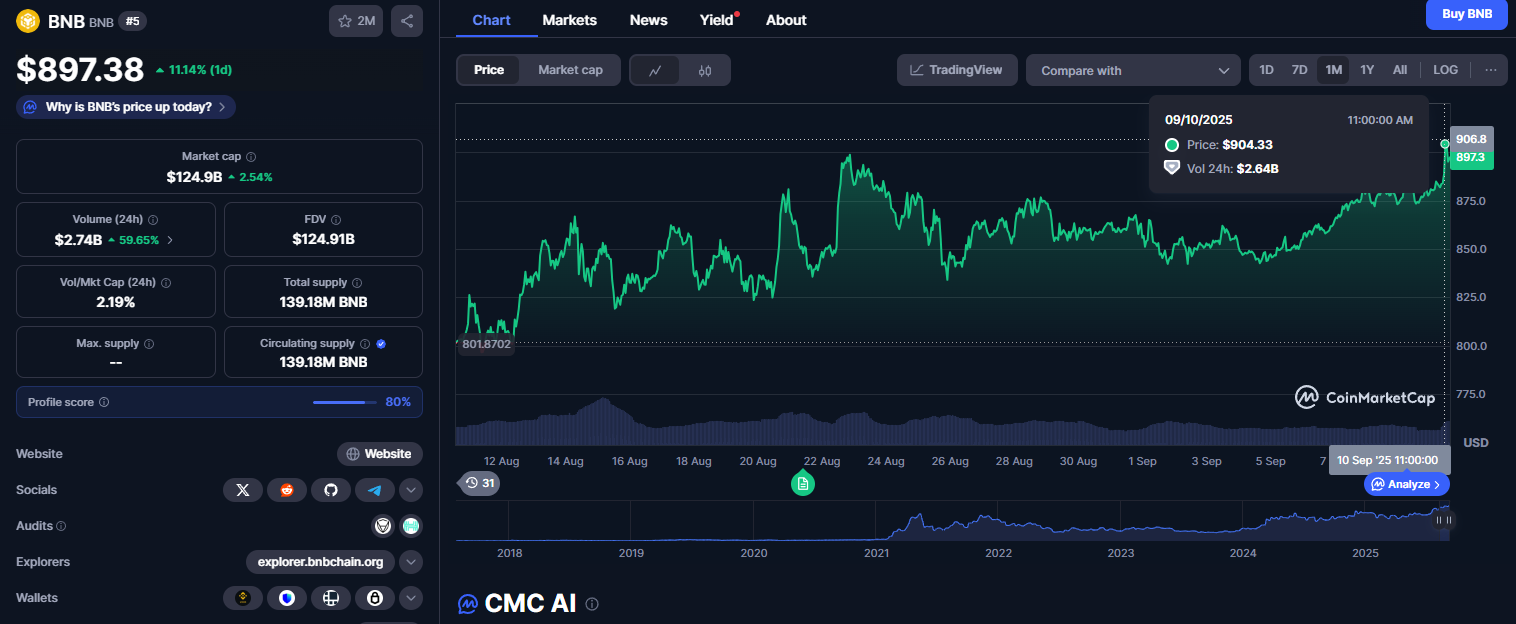Image resolution: width=1516 pixels, height=624 pixels.
Task: Switch chart to Price view
Action: pos(489,70)
